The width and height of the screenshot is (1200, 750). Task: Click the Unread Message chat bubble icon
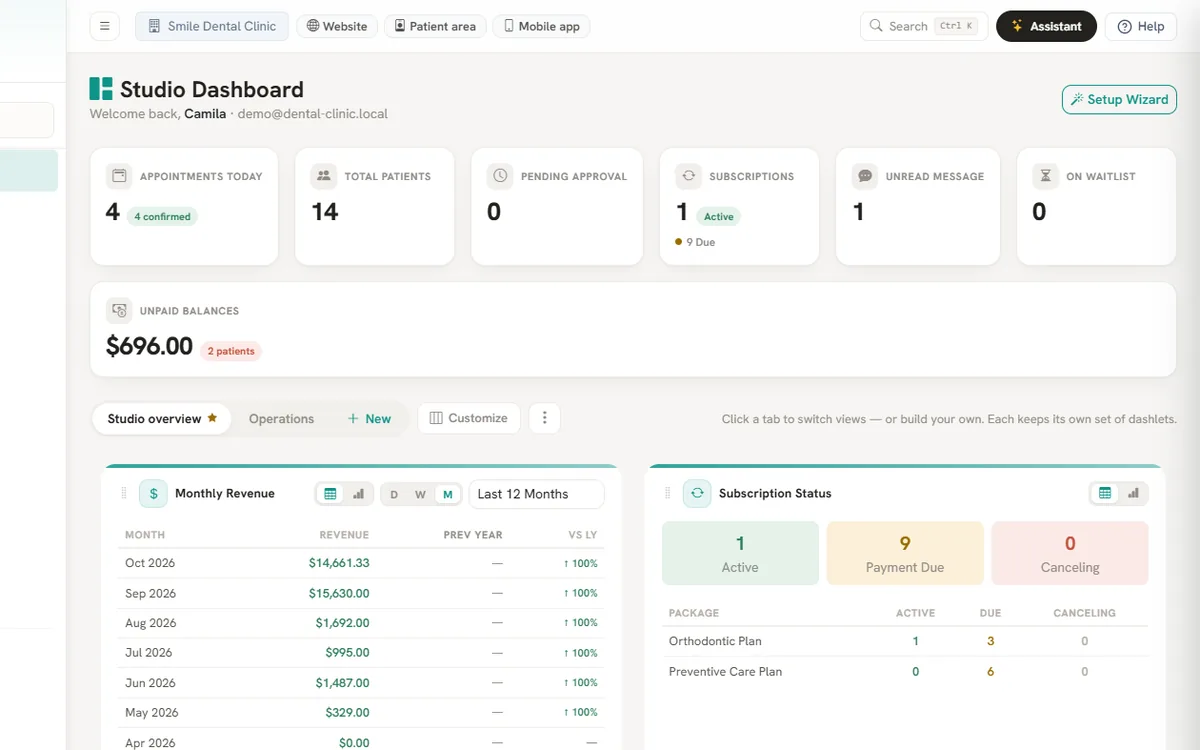[x=865, y=176]
